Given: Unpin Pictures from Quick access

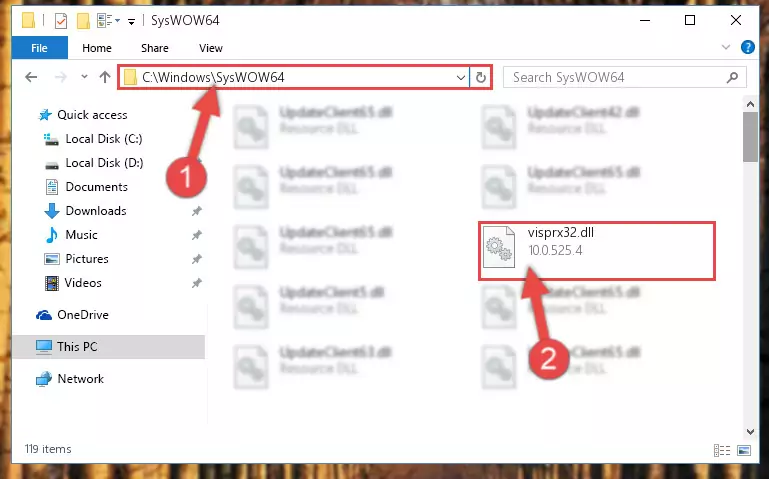Looking at the screenshot, I should click(x=197, y=259).
